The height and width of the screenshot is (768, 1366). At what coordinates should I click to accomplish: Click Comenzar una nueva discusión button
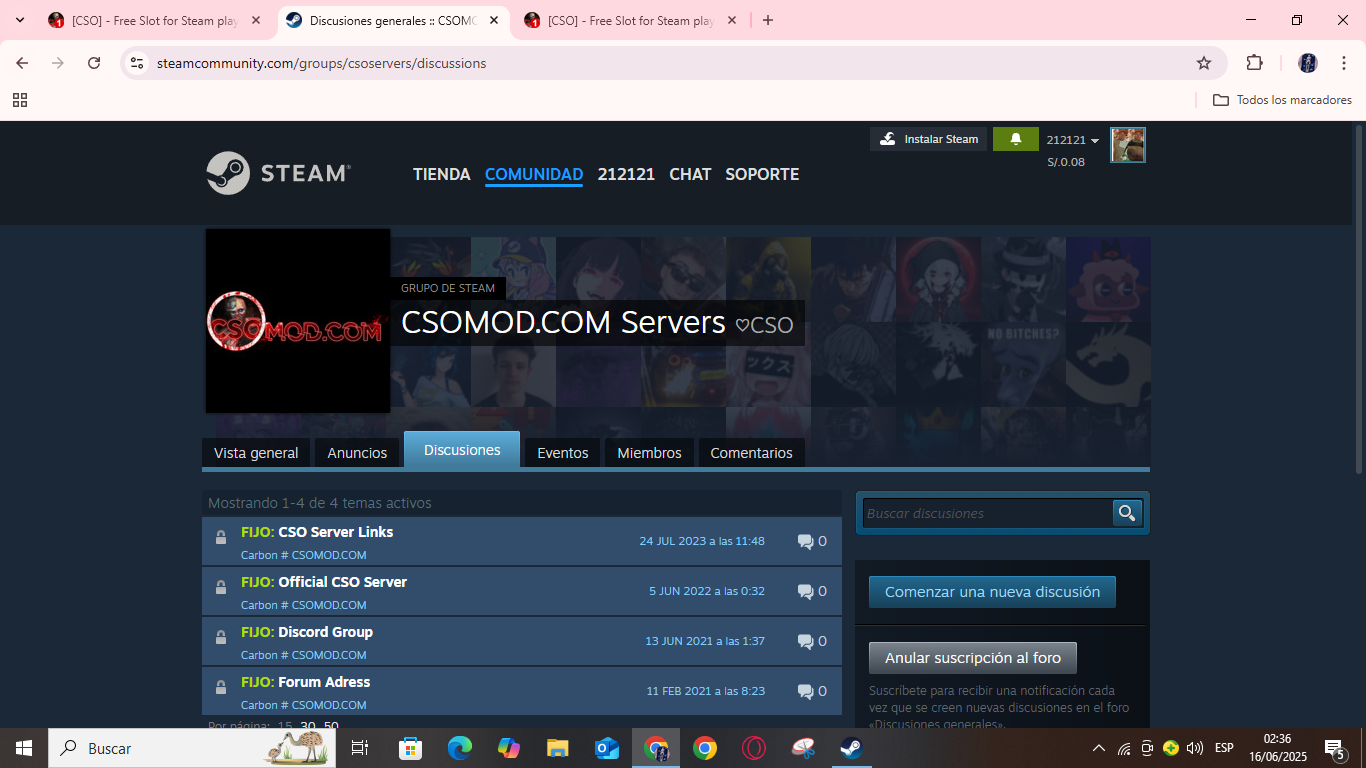(992, 592)
